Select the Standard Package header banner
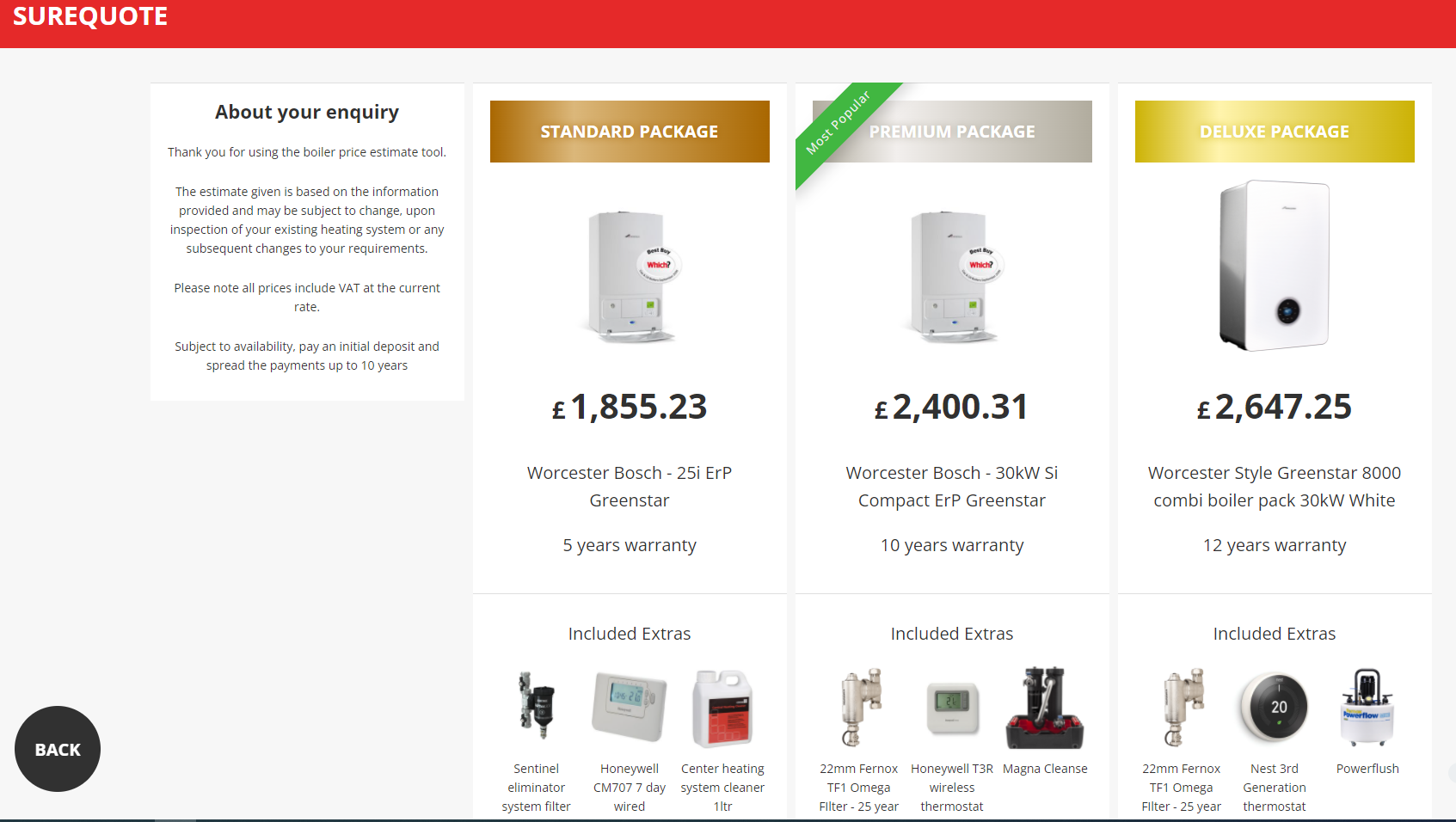The width and height of the screenshot is (1456, 822). 630,132
